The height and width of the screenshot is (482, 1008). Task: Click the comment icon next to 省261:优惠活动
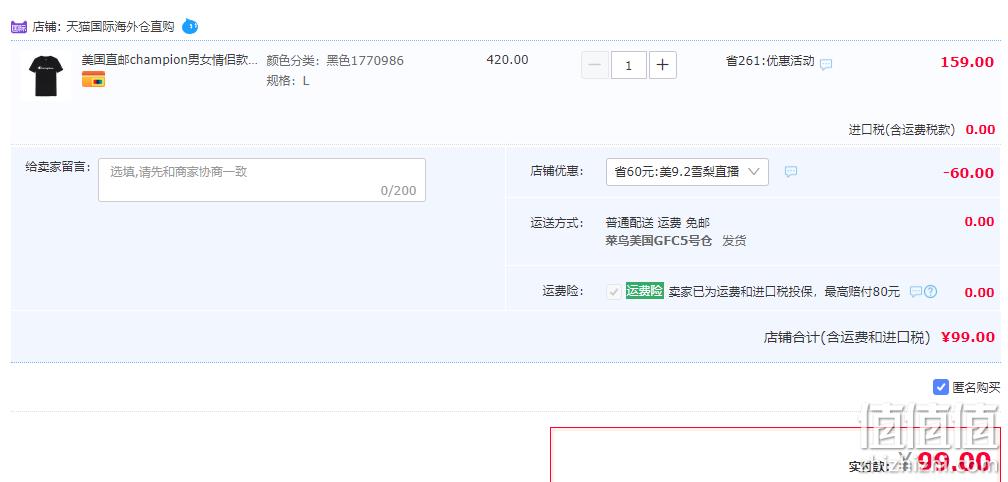click(826, 64)
